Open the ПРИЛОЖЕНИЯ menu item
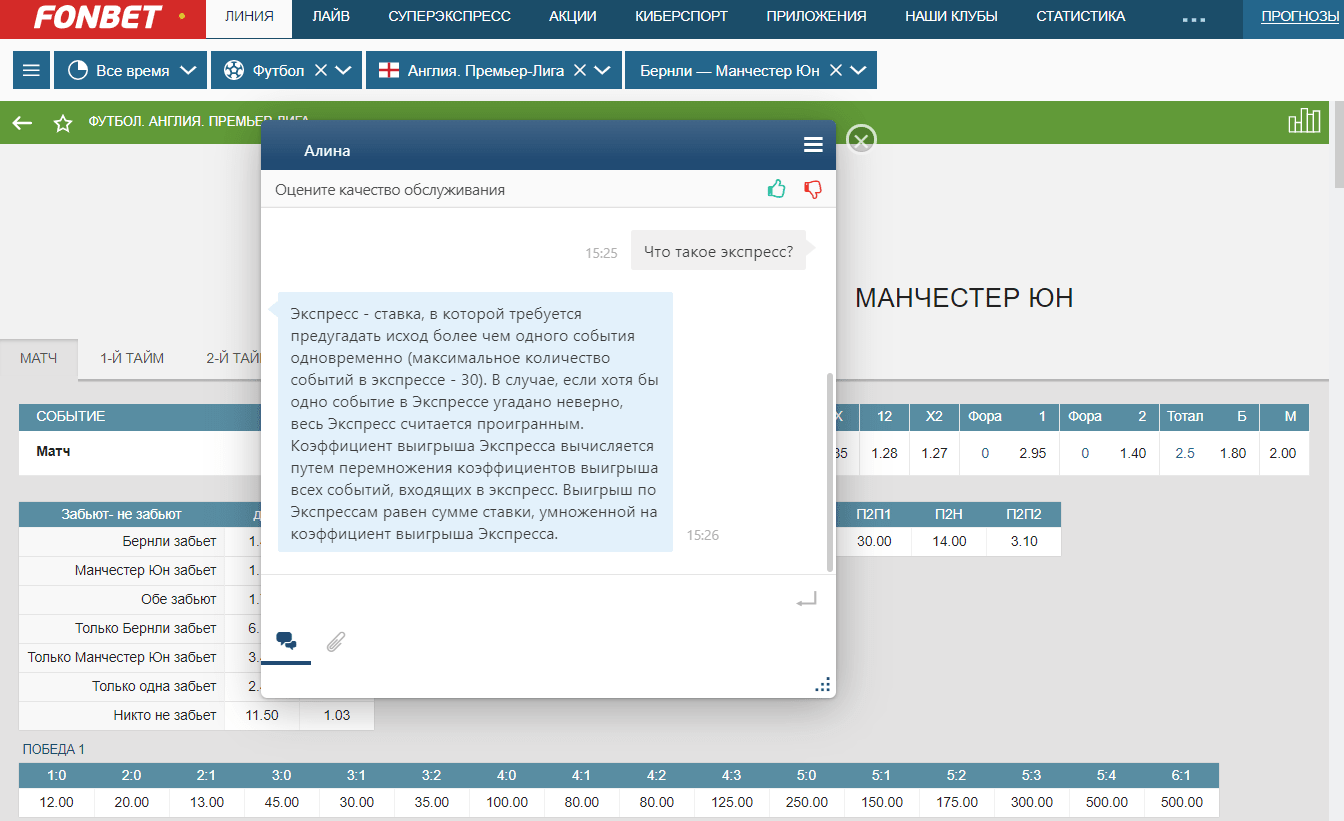1344x821 pixels. (x=816, y=17)
